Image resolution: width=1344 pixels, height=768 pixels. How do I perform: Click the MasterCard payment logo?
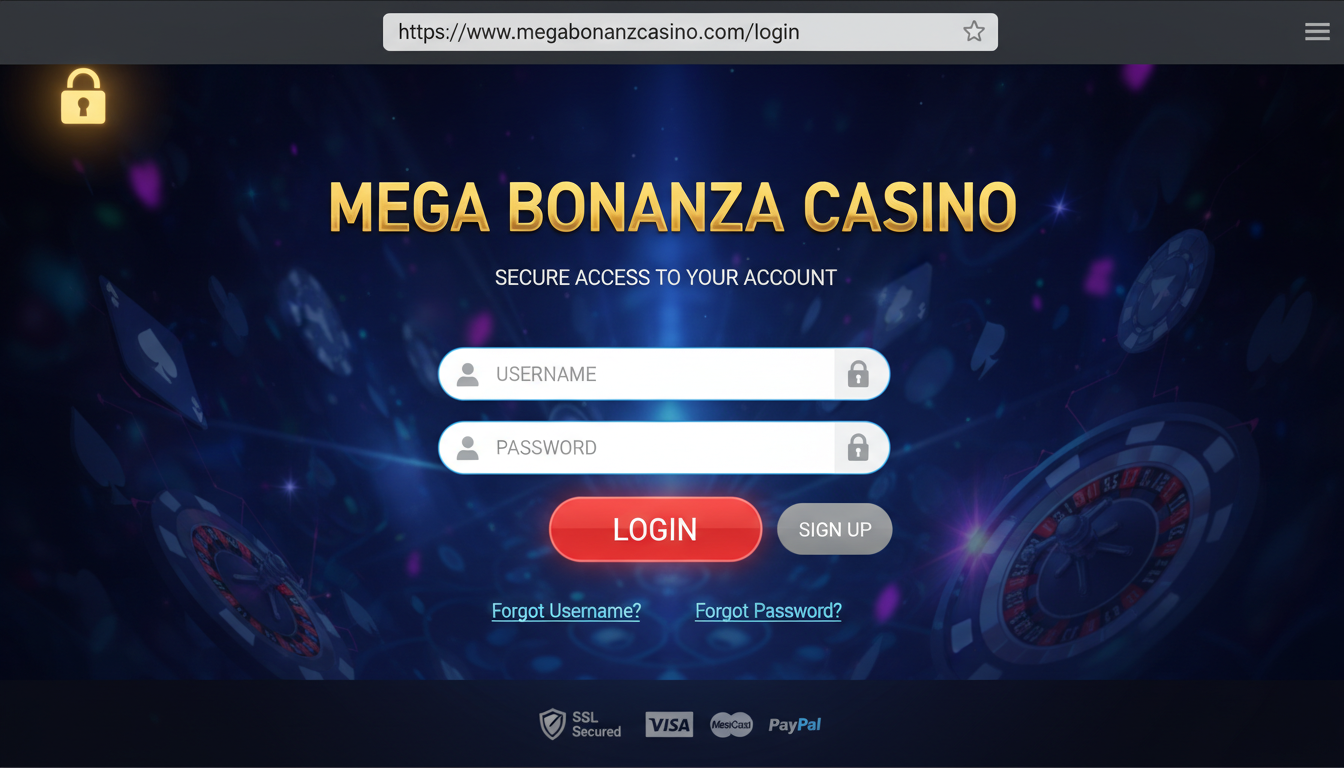(731, 725)
